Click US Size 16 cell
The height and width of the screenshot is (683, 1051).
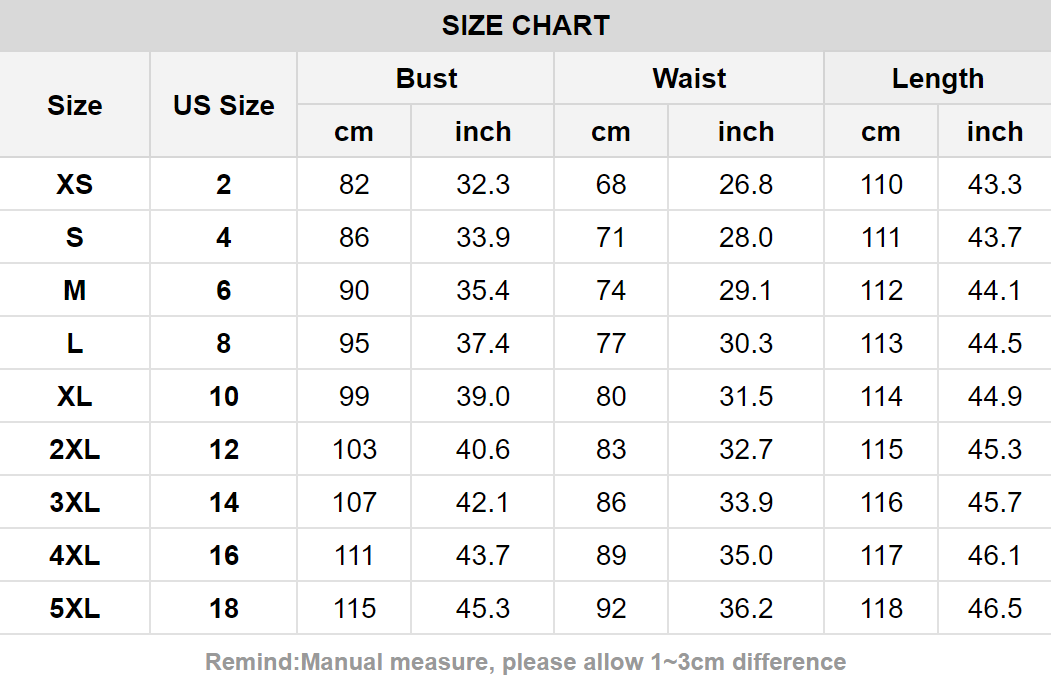(x=224, y=556)
